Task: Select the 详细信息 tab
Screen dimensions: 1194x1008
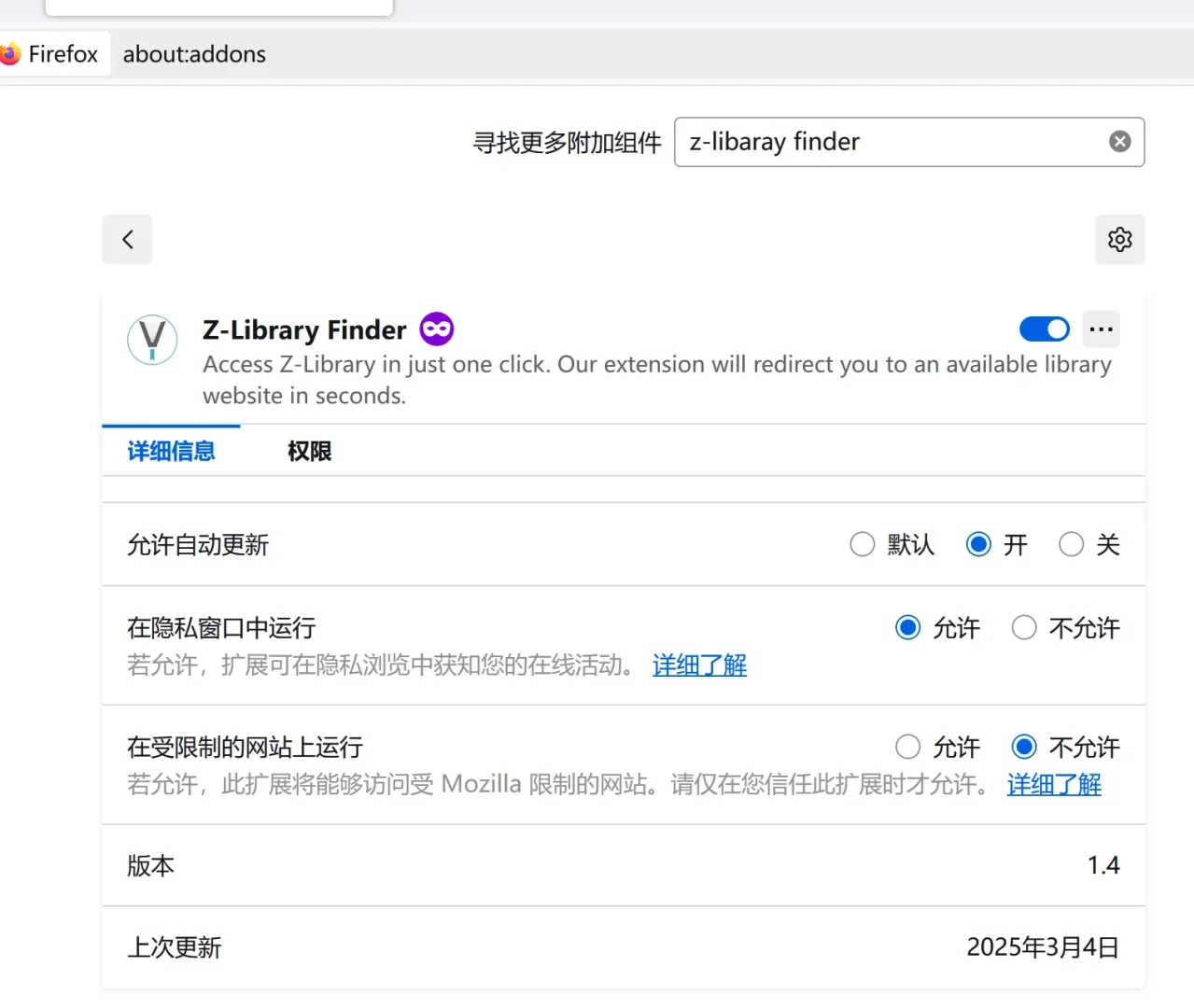Action: point(171,452)
